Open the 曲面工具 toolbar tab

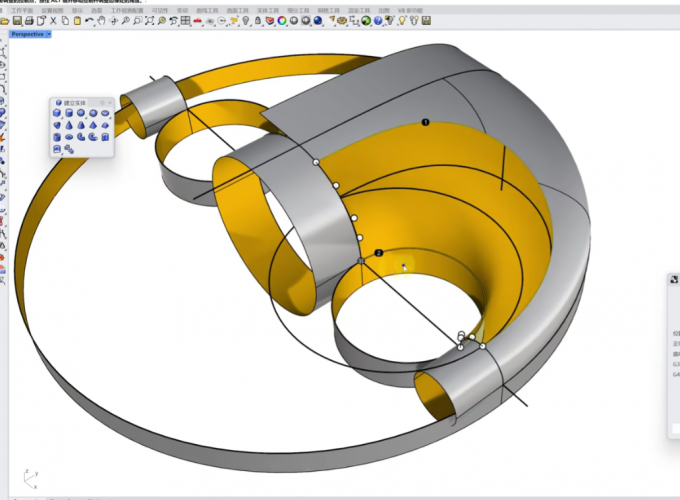coord(238,10)
